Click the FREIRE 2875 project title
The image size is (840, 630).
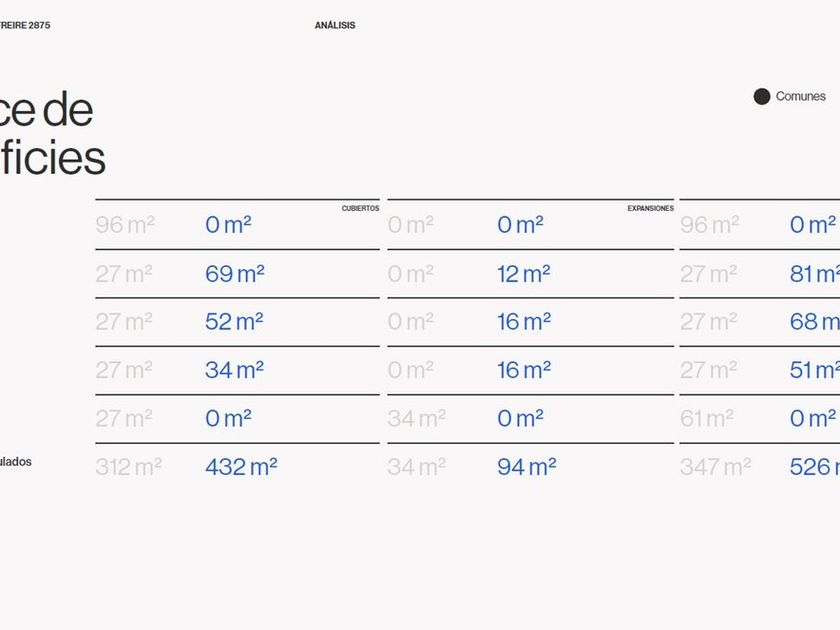pos(24,26)
